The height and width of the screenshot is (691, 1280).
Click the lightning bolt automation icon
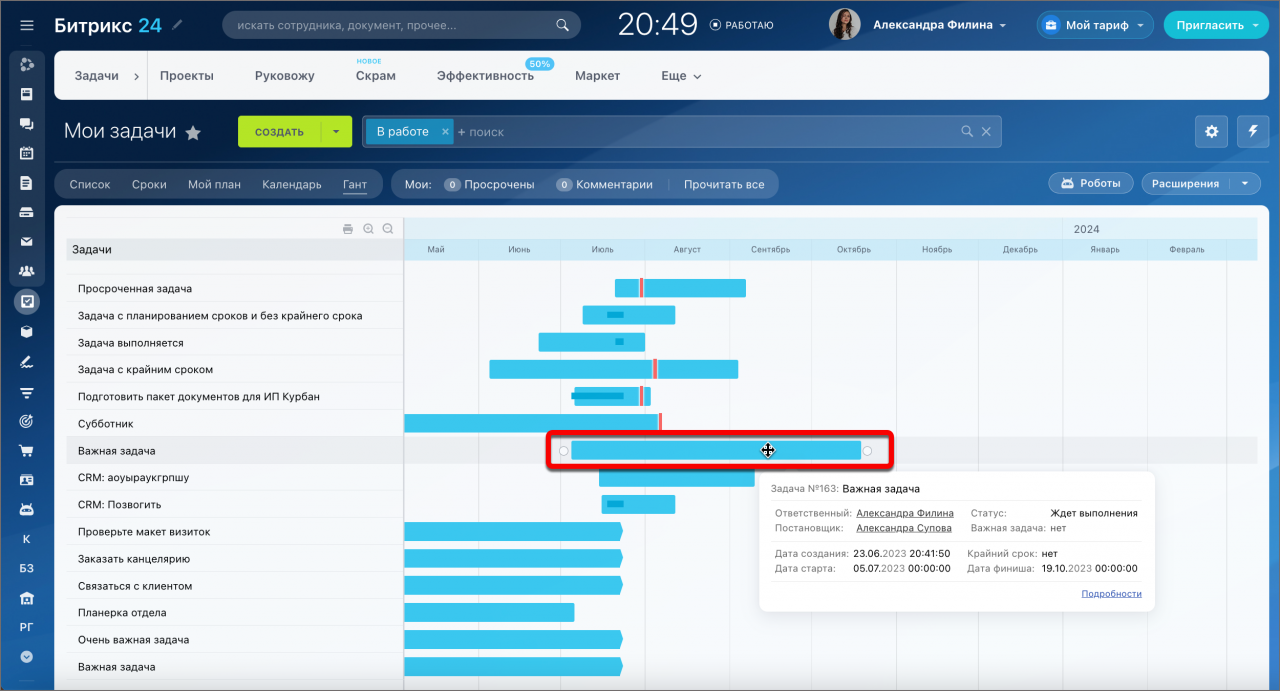coord(1253,131)
